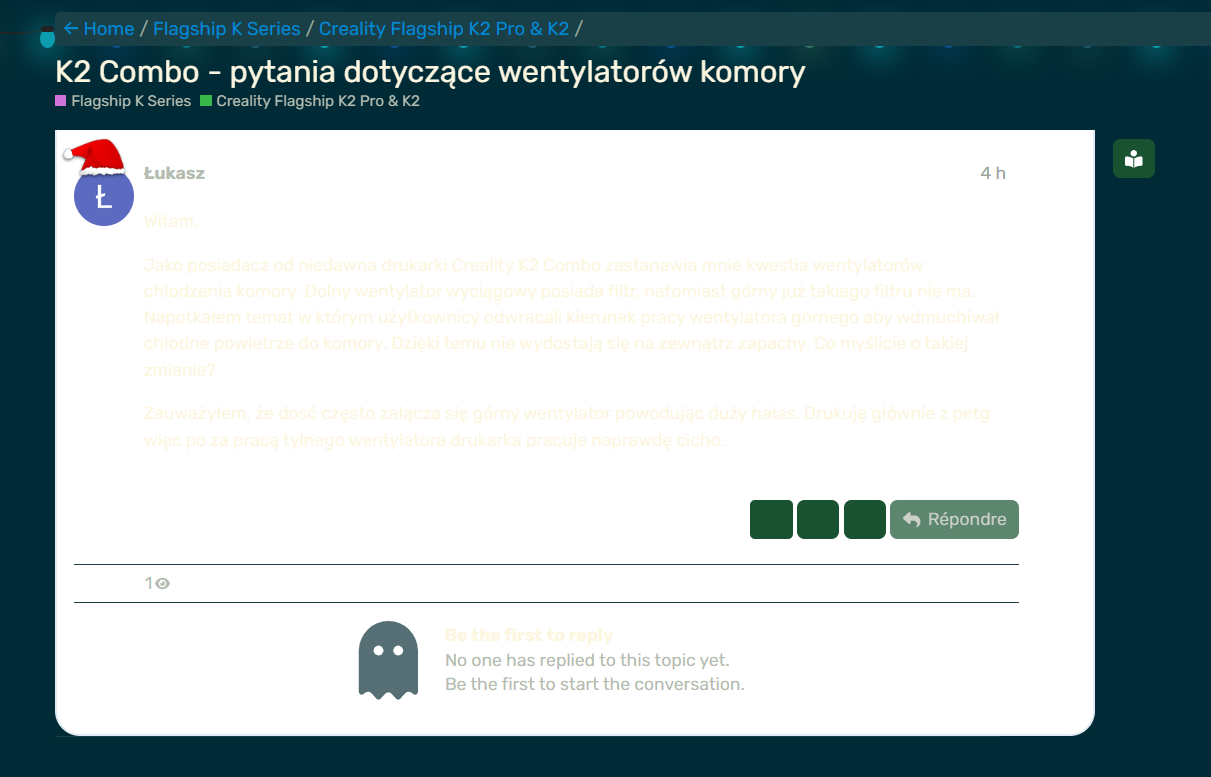Open Creality Flagship K2 Pro & K2 breadcrumb
1211x777 pixels.
coord(444,29)
